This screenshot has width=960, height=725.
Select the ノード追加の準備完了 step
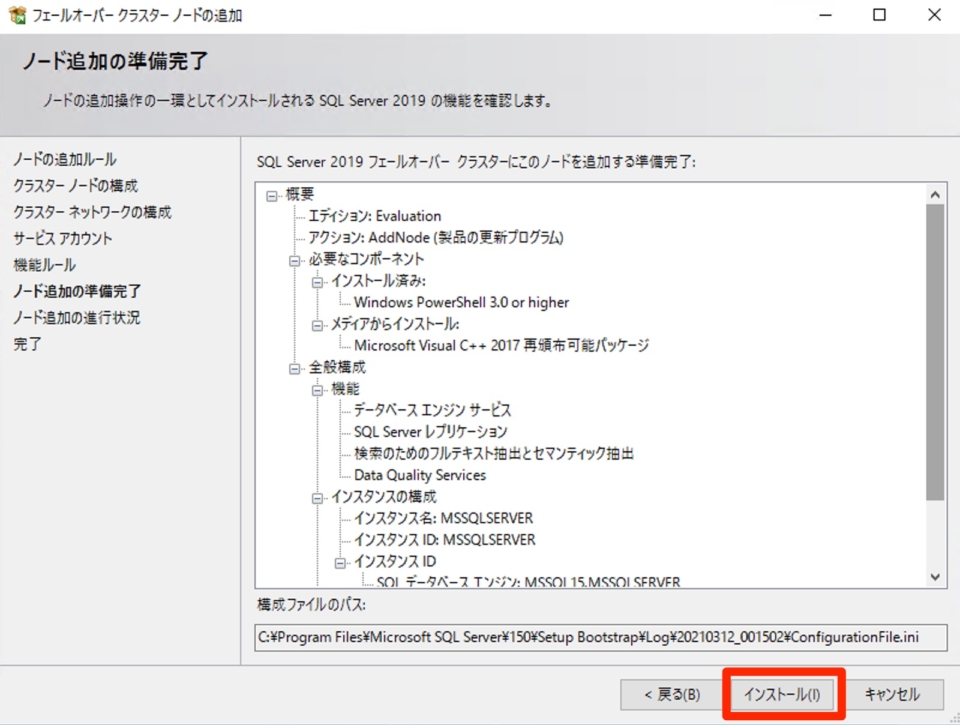[x=77, y=291]
